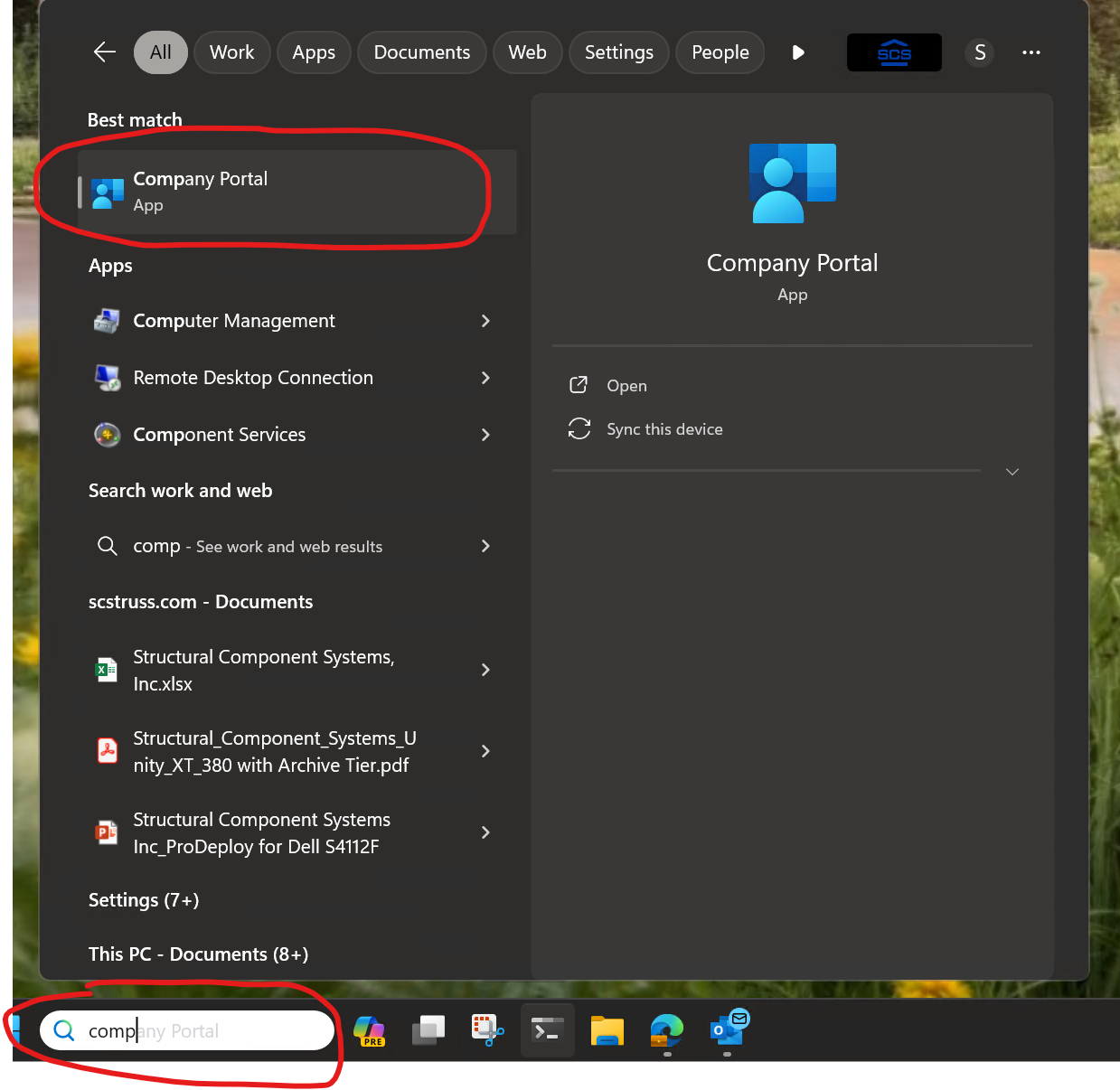This screenshot has height=1090, width=1120.
Task: Open the S user account avatar
Action: click(980, 52)
